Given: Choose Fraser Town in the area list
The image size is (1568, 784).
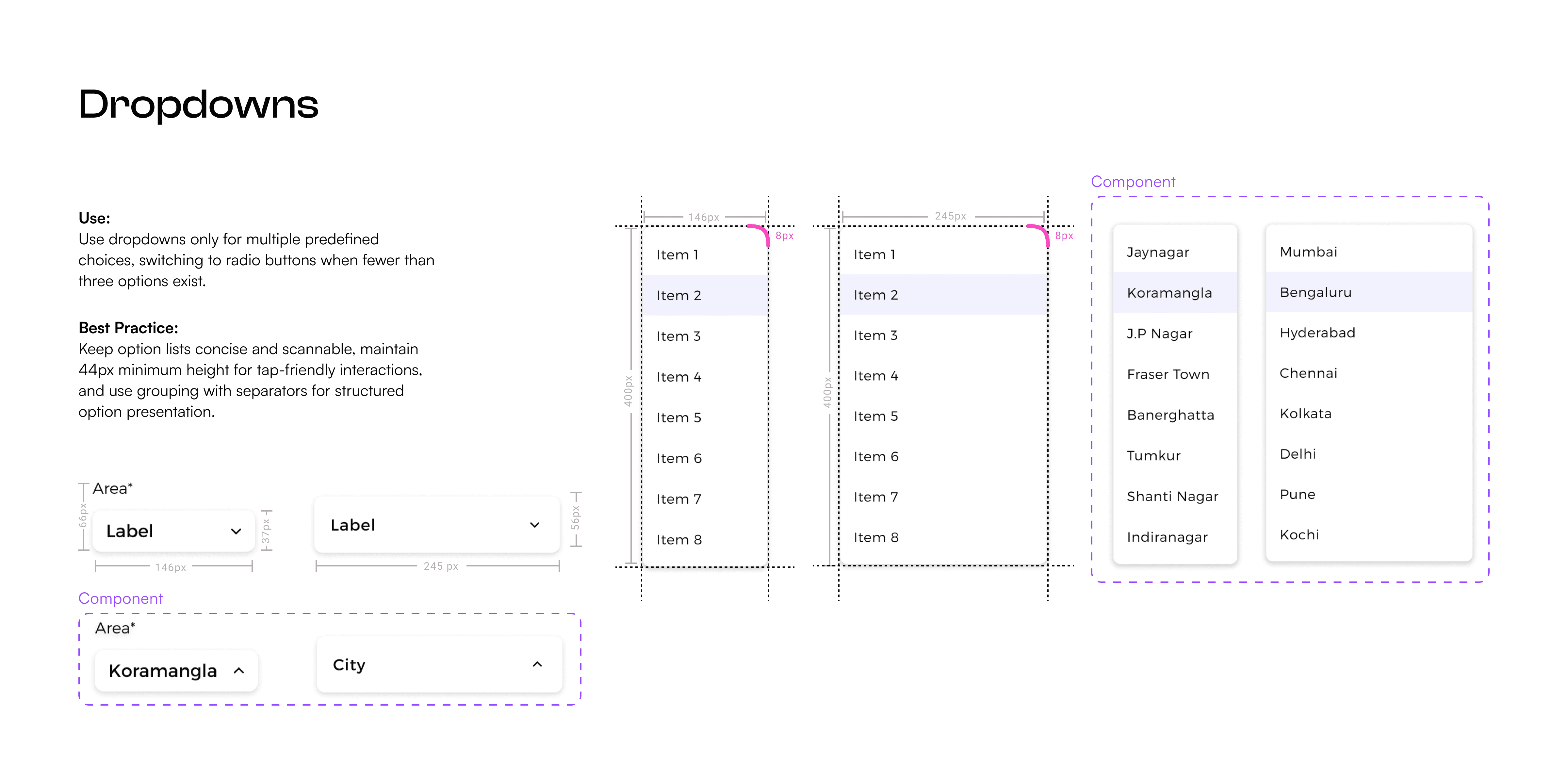Looking at the screenshot, I should point(1168,374).
